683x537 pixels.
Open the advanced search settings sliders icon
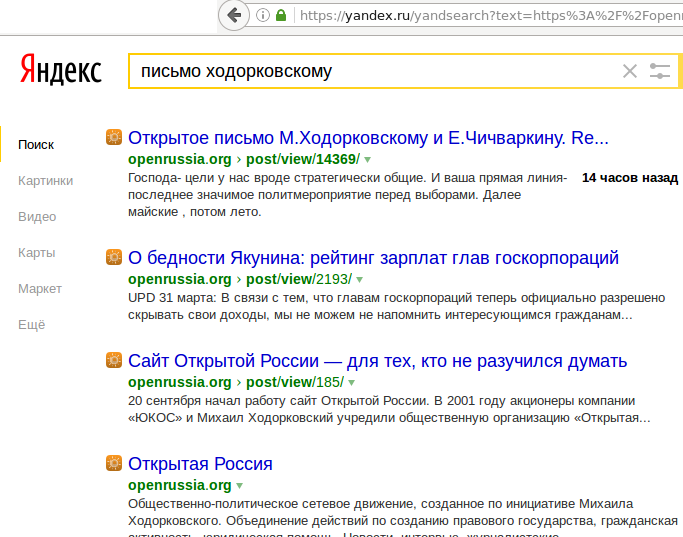coord(659,71)
